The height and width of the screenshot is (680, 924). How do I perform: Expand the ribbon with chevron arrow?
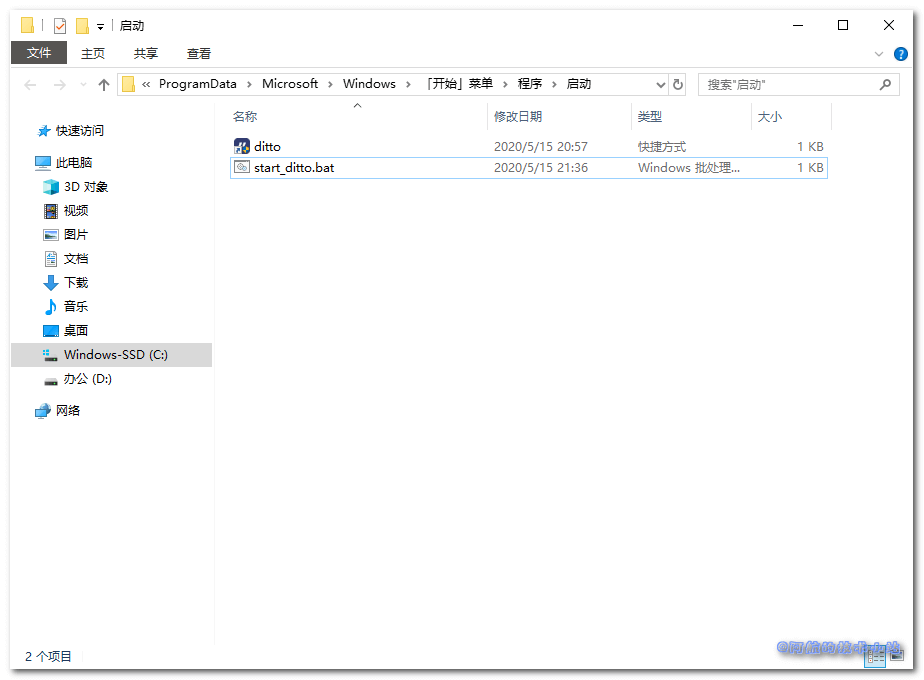(x=879, y=54)
